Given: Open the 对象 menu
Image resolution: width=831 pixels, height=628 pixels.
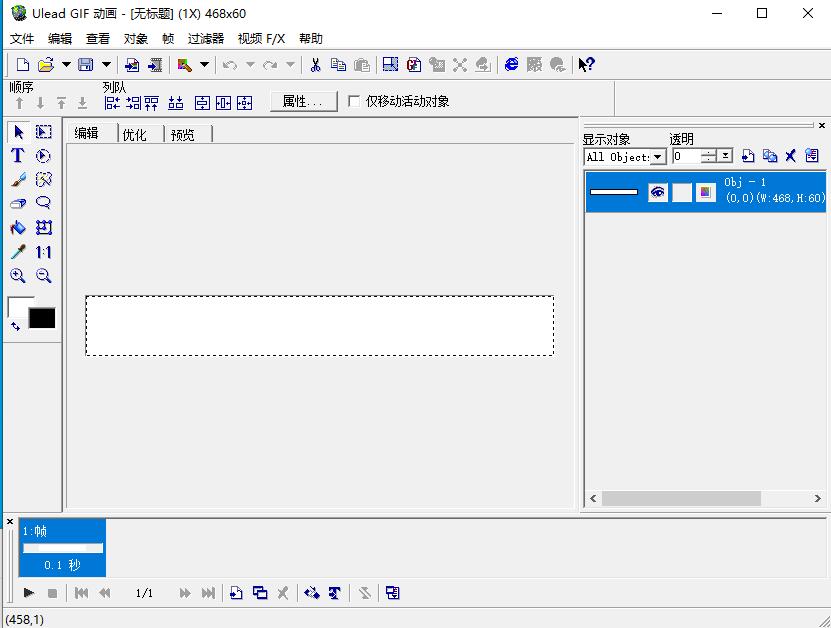Looking at the screenshot, I should click(x=136, y=38).
